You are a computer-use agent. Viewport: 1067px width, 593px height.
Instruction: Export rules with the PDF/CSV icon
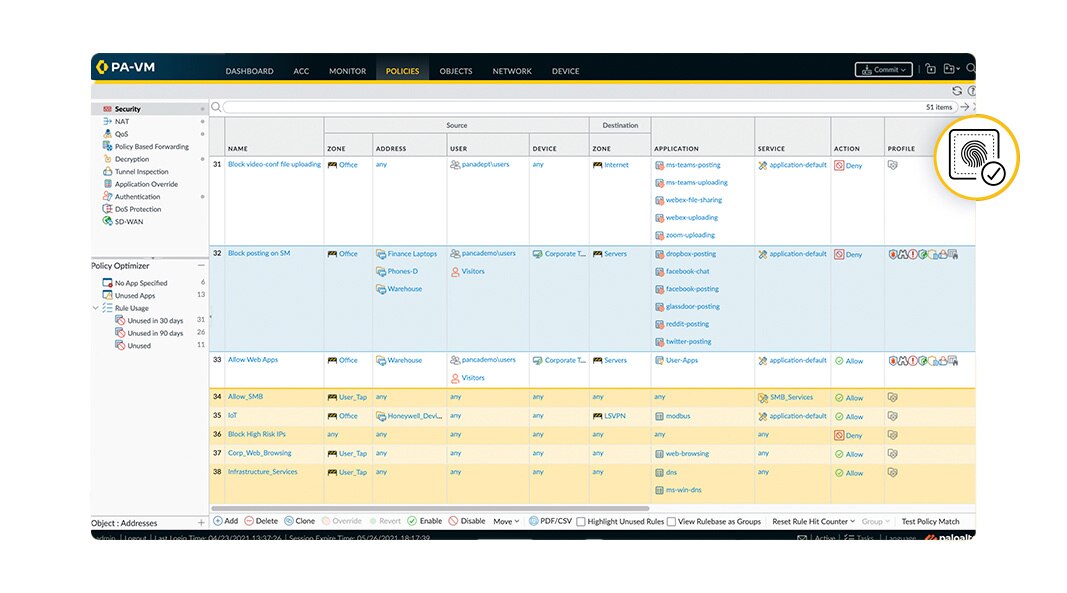[533, 521]
